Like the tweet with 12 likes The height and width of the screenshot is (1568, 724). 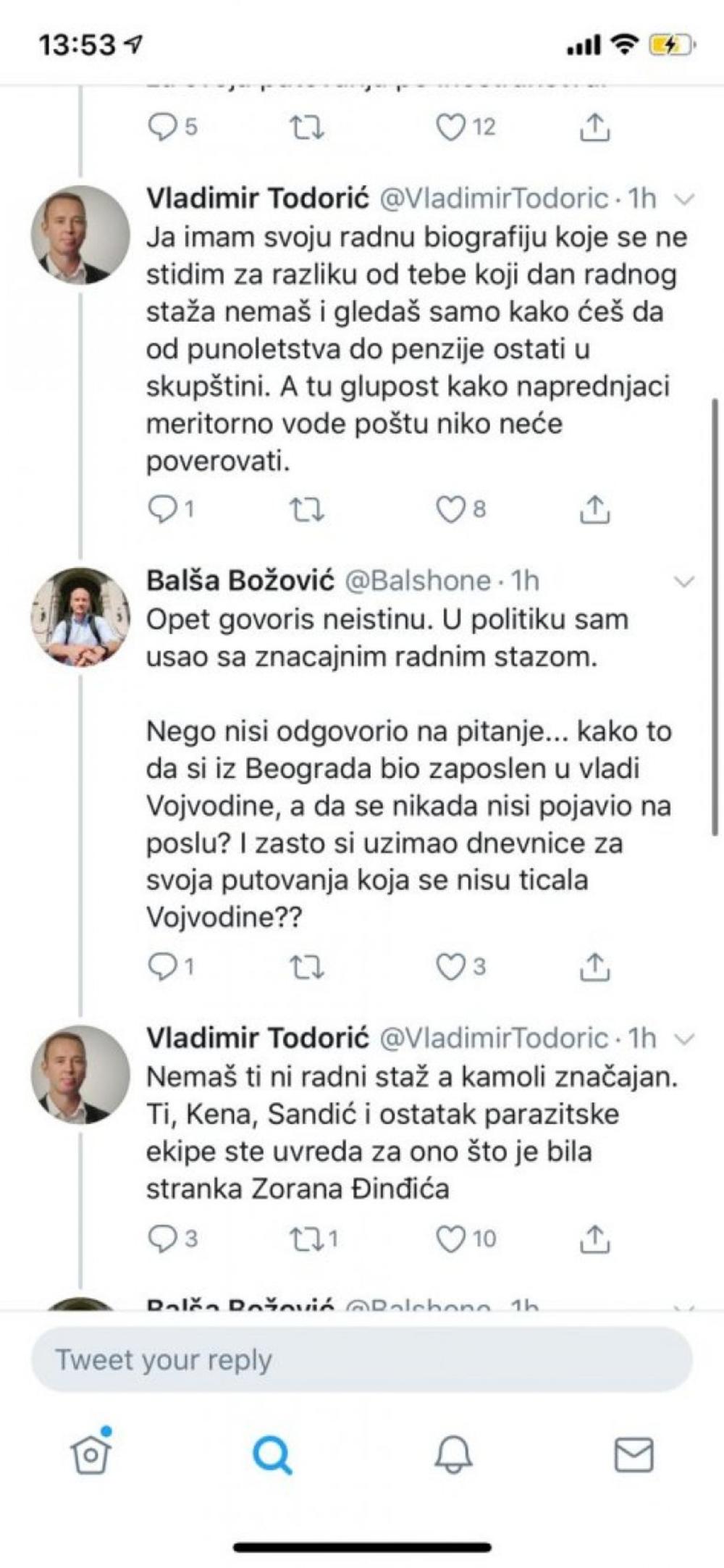pos(450,128)
